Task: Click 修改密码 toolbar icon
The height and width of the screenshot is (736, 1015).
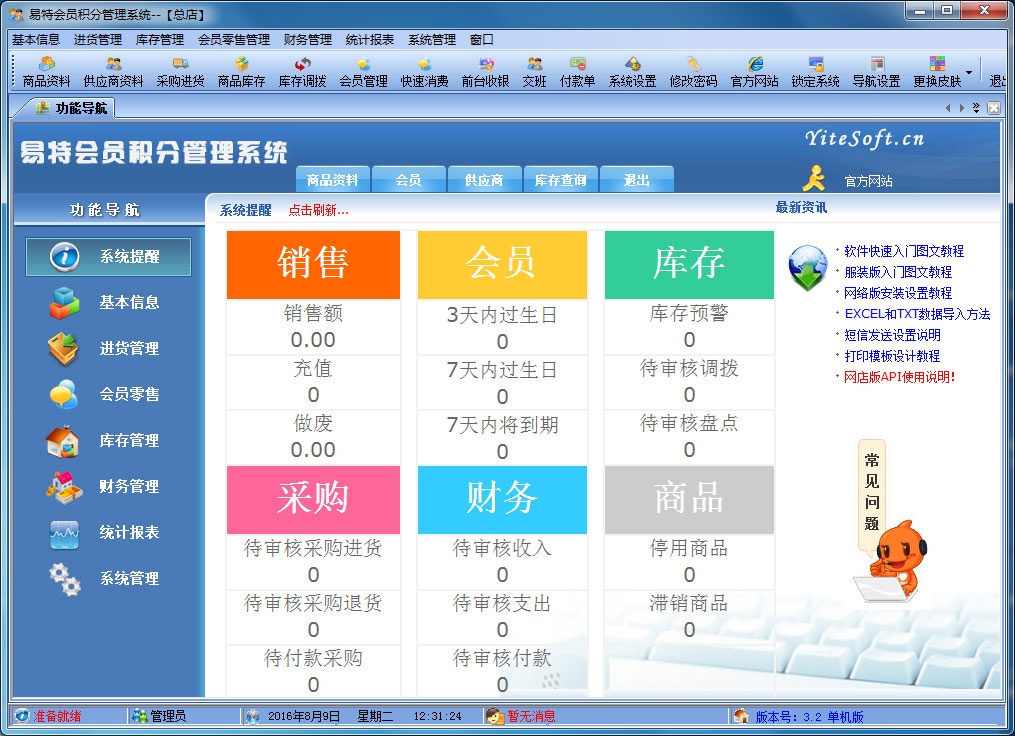Action: [693, 72]
